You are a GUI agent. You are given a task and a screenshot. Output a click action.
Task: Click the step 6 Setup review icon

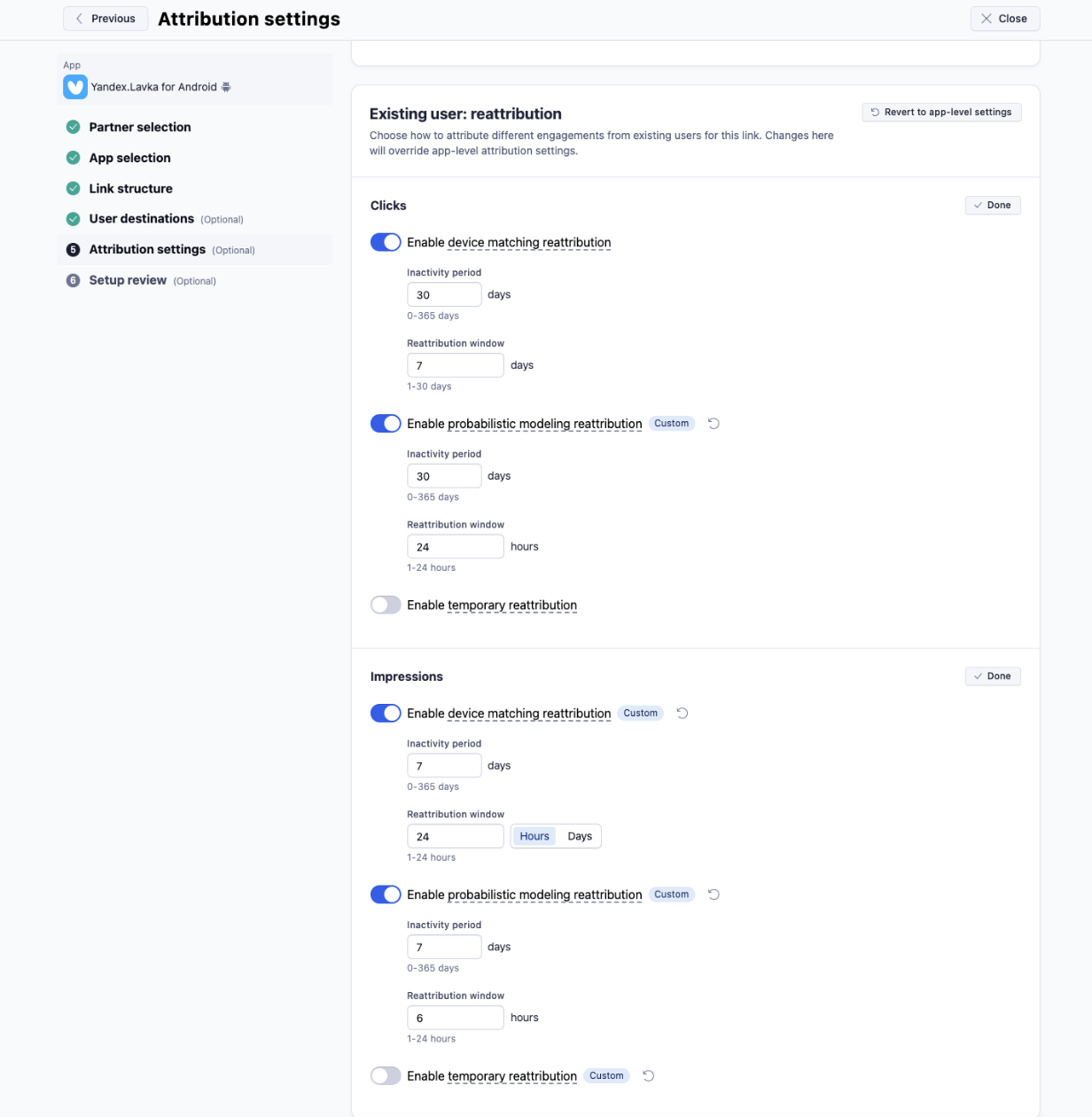coord(74,281)
